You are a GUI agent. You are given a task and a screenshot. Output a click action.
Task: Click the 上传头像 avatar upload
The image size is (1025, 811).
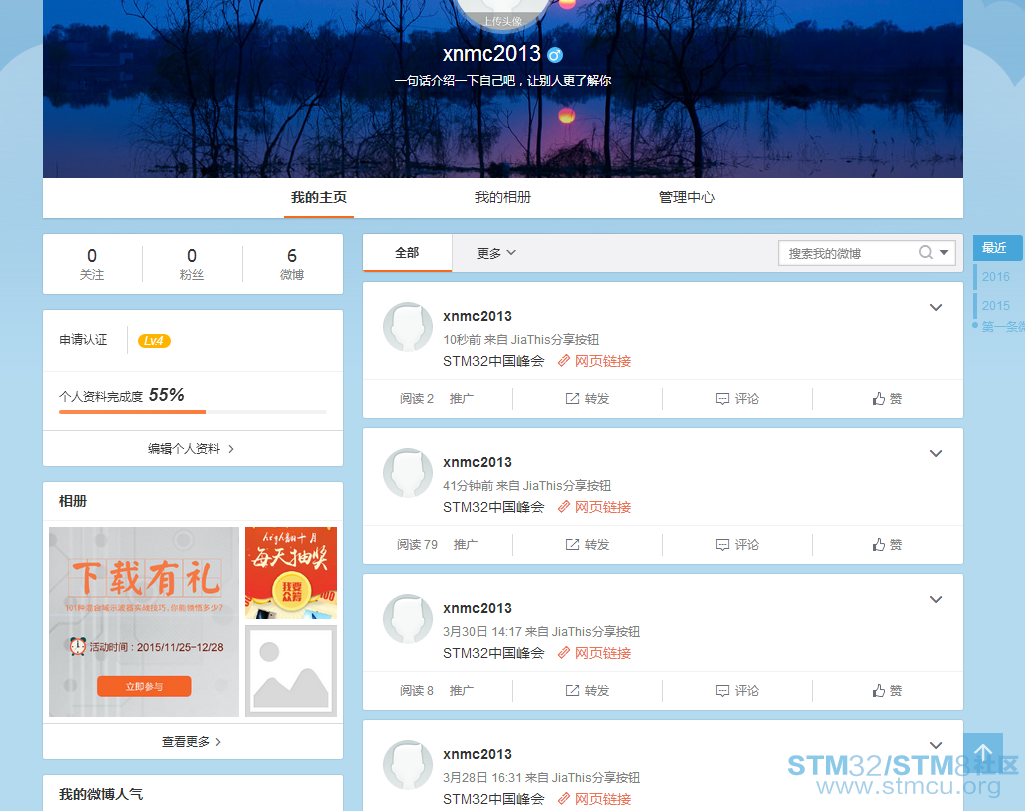point(503,20)
